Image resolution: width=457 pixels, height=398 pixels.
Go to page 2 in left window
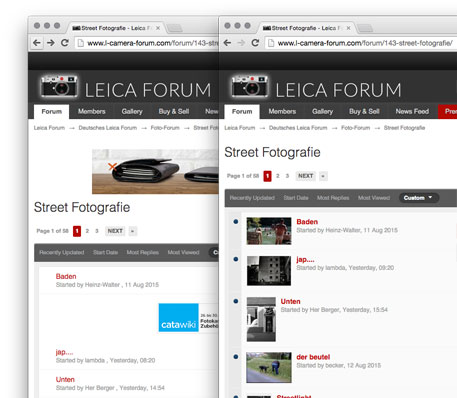pos(87,231)
